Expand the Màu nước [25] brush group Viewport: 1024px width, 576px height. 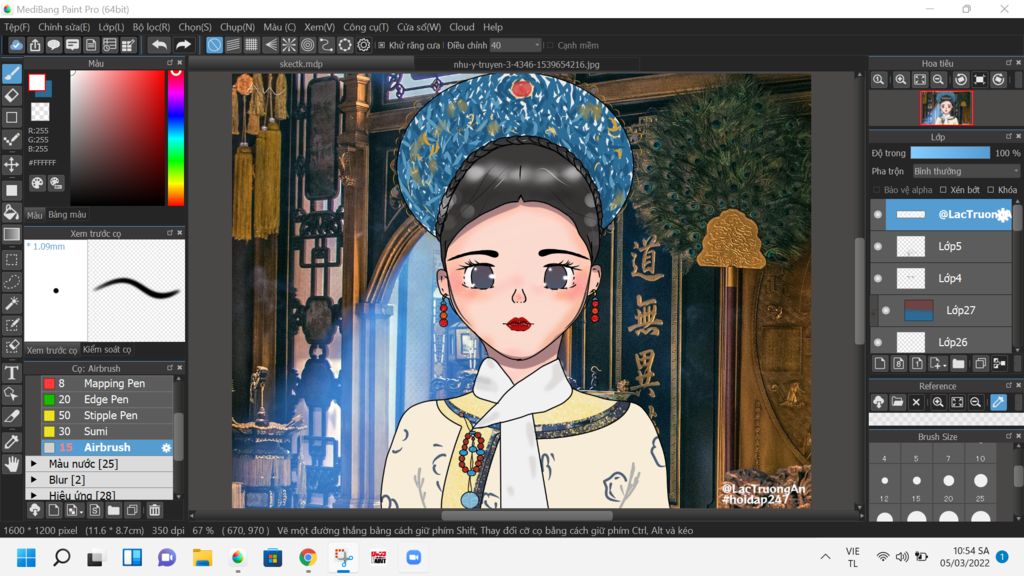tap(34, 464)
